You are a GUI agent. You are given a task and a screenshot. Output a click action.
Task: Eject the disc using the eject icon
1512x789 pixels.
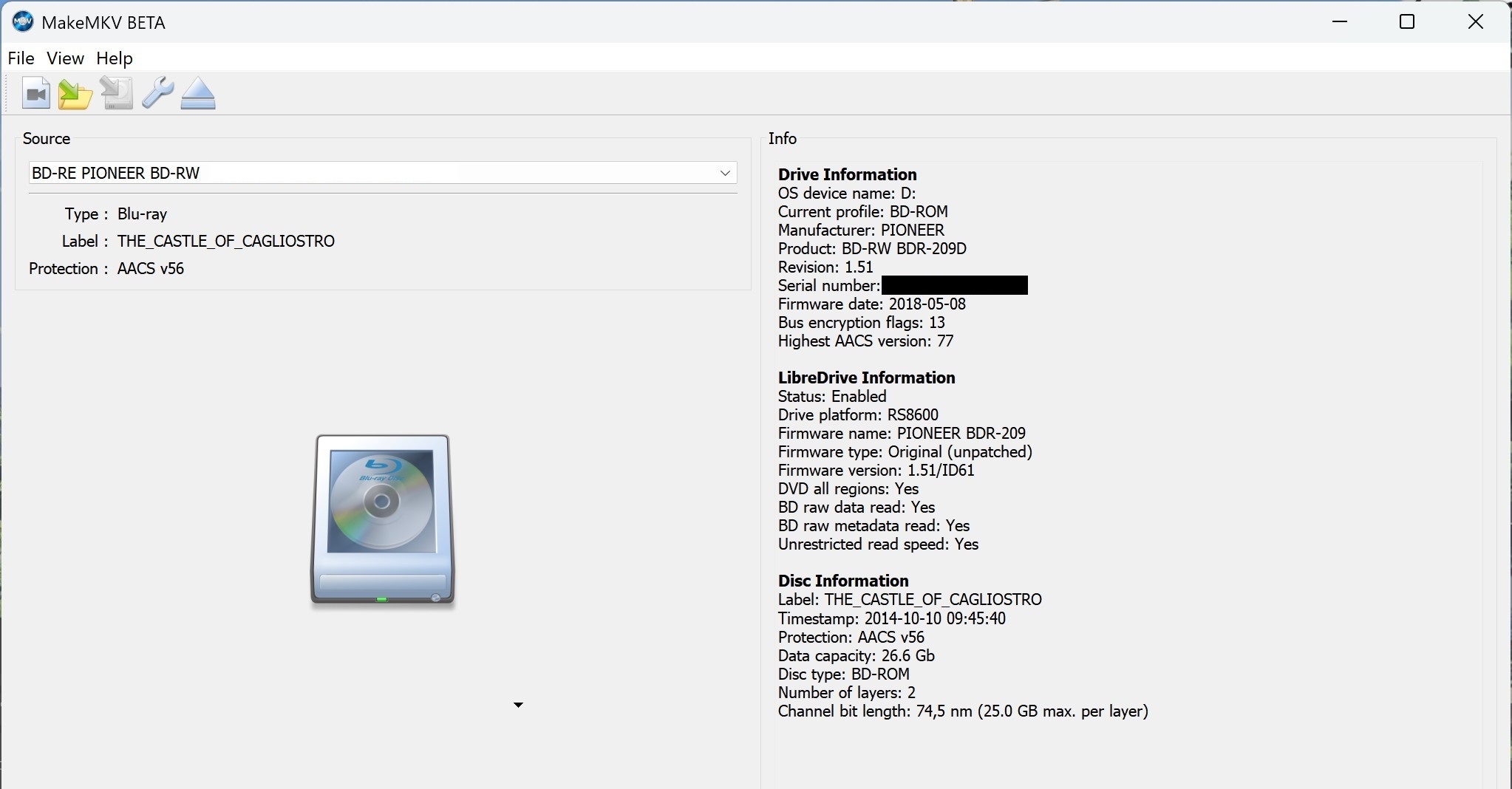click(198, 94)
